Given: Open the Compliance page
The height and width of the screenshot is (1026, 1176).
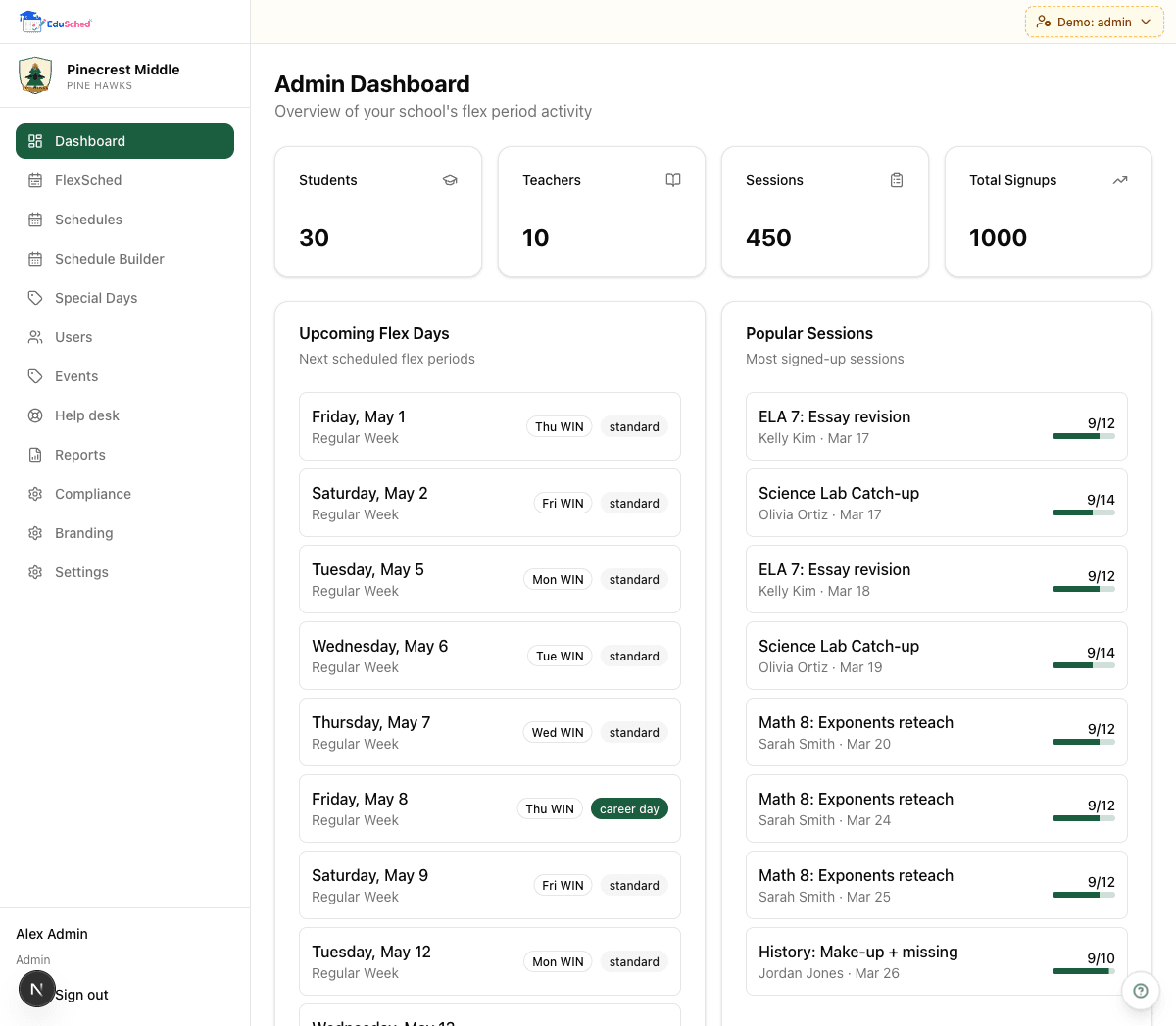Looking at the screenshot, I should click(124, 494).
